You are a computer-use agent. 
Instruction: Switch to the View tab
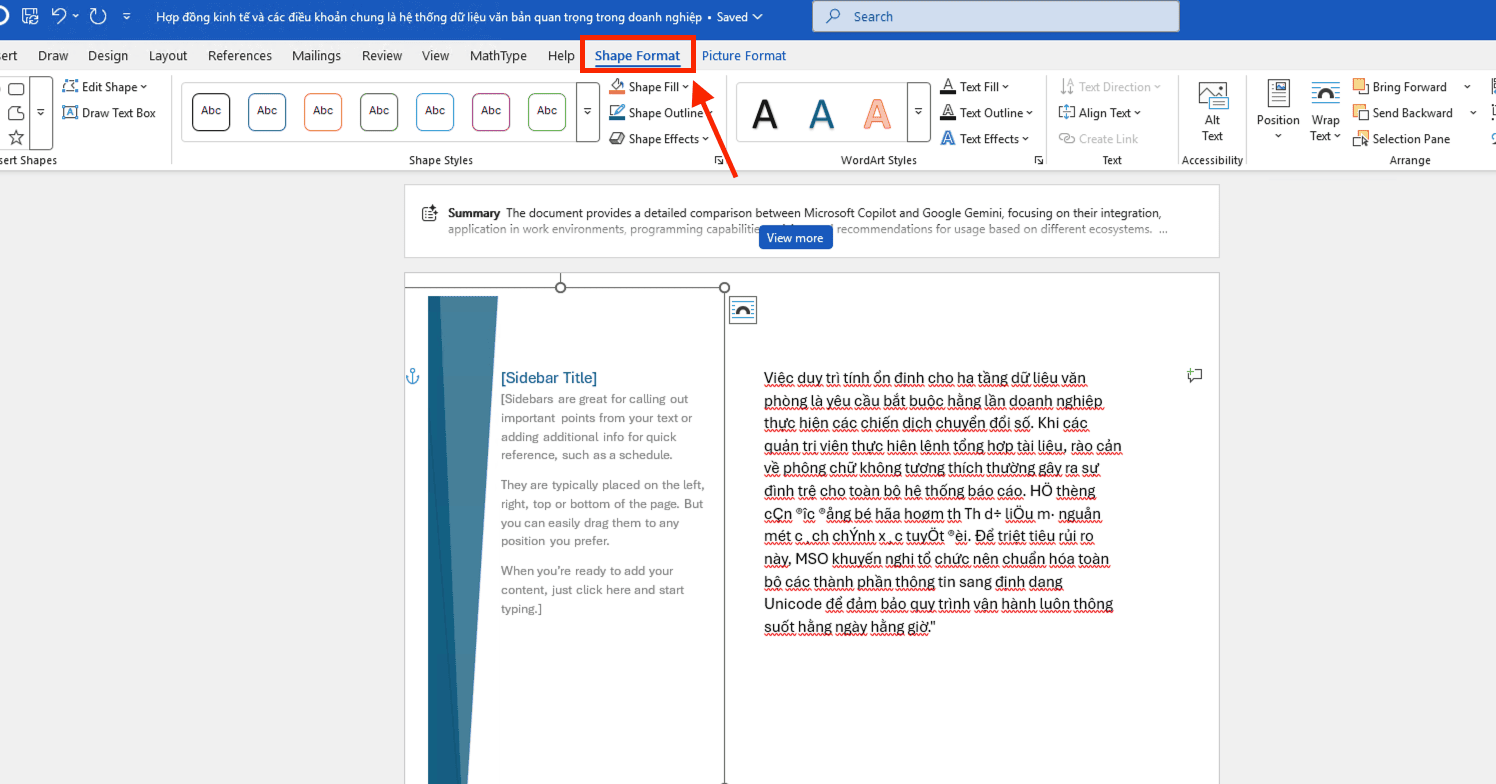436,56
